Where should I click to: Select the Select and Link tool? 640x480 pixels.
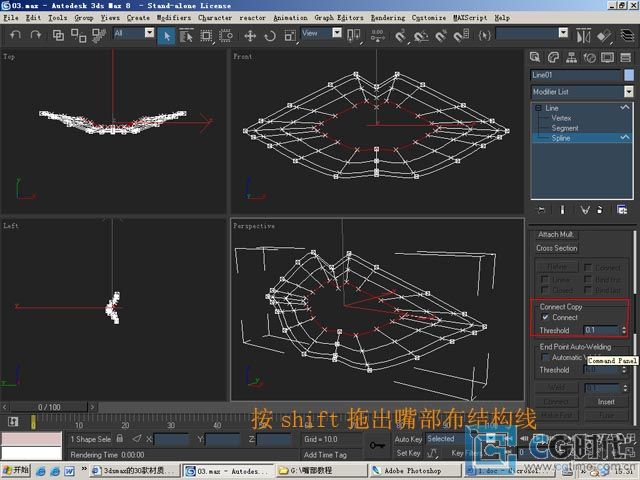pos(58,36)
